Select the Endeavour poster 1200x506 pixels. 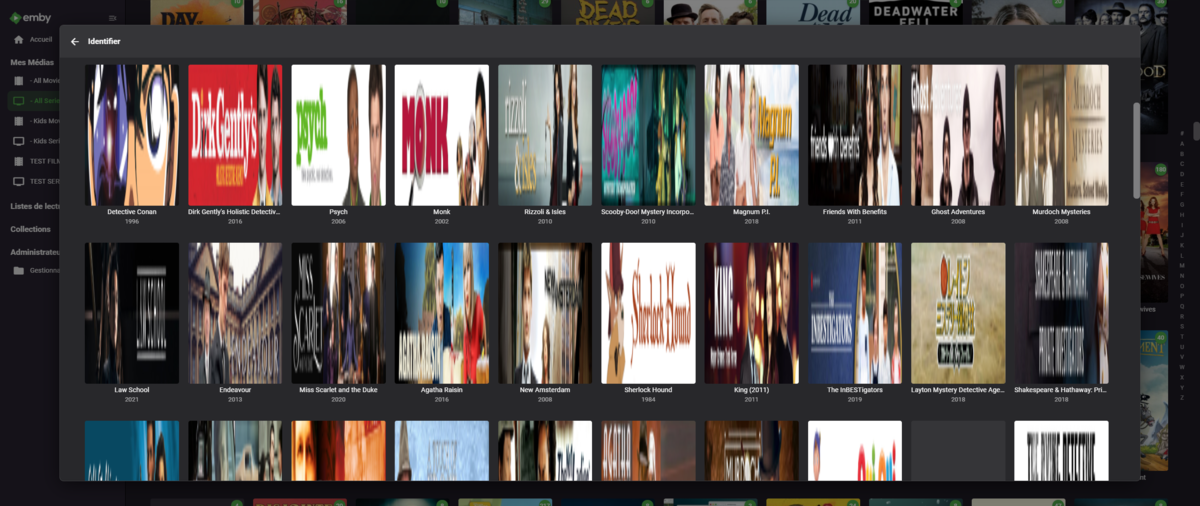click(x=235, y=313)
